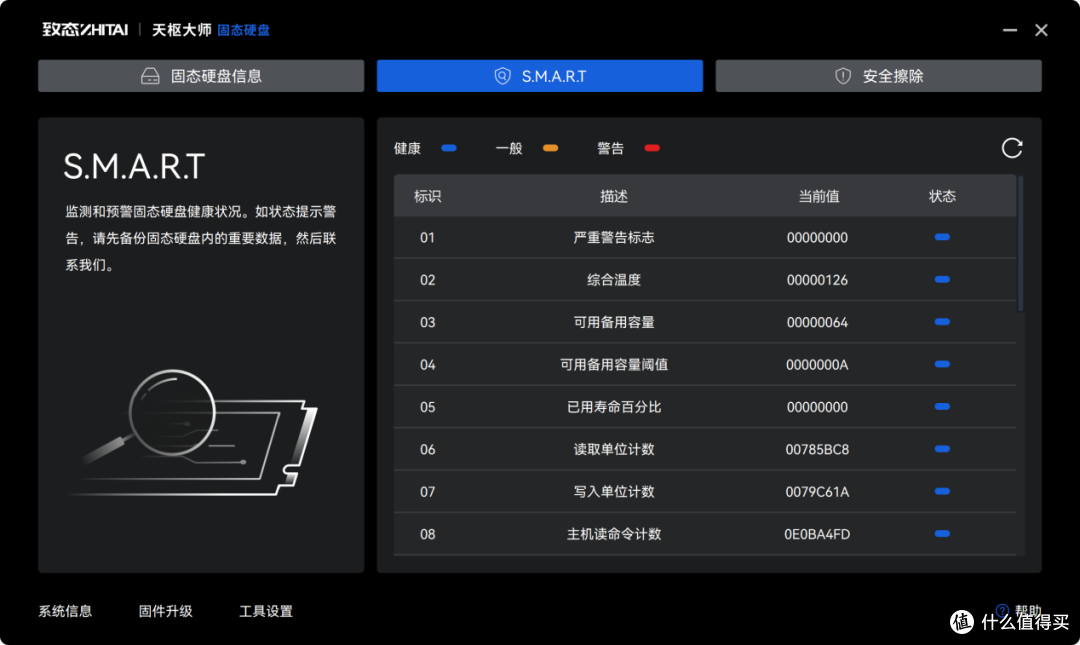Click identifier 08 in the table
This screenshot has width=1080, height=645.
(x=428, y=534)
